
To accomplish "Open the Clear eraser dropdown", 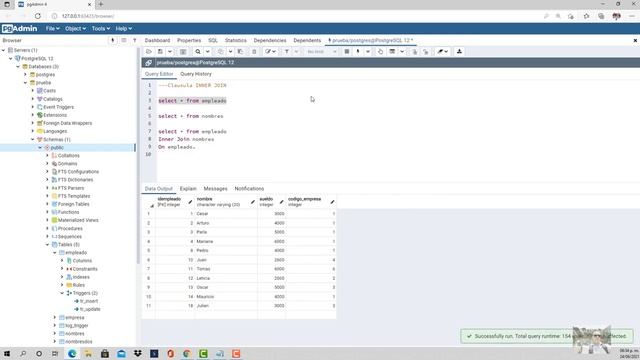I will (x=442, y=51).
